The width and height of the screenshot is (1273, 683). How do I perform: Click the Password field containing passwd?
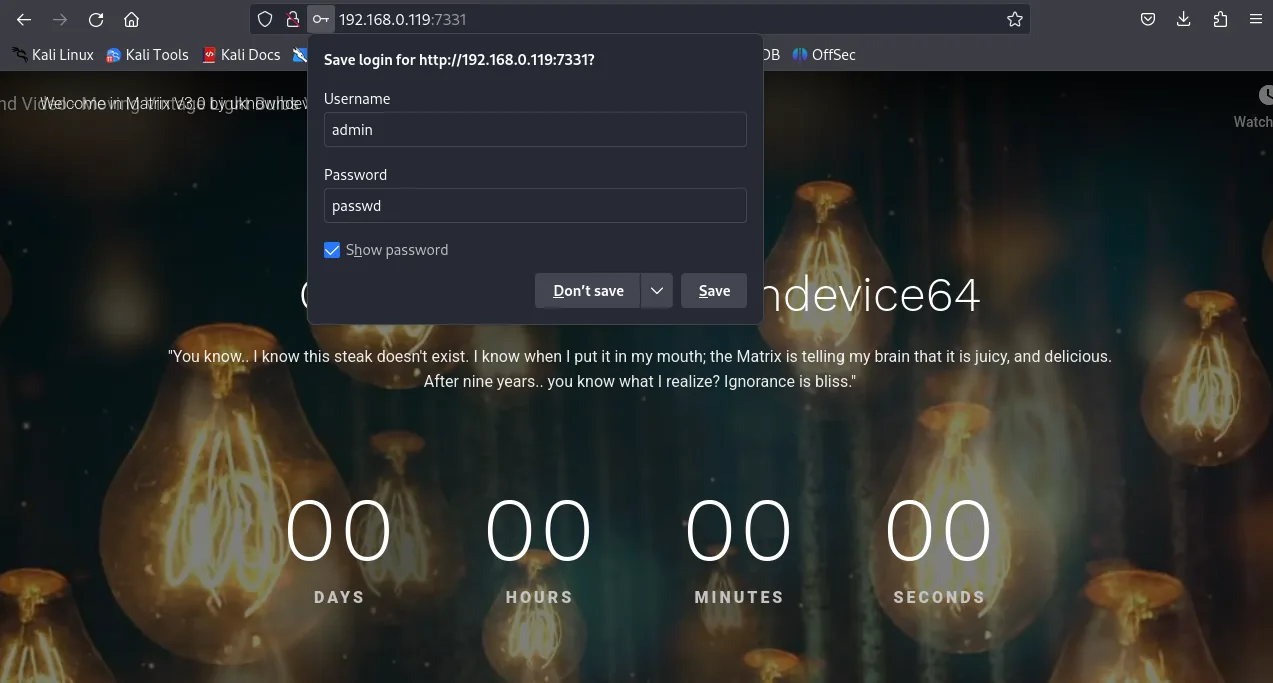pos(535,206)
